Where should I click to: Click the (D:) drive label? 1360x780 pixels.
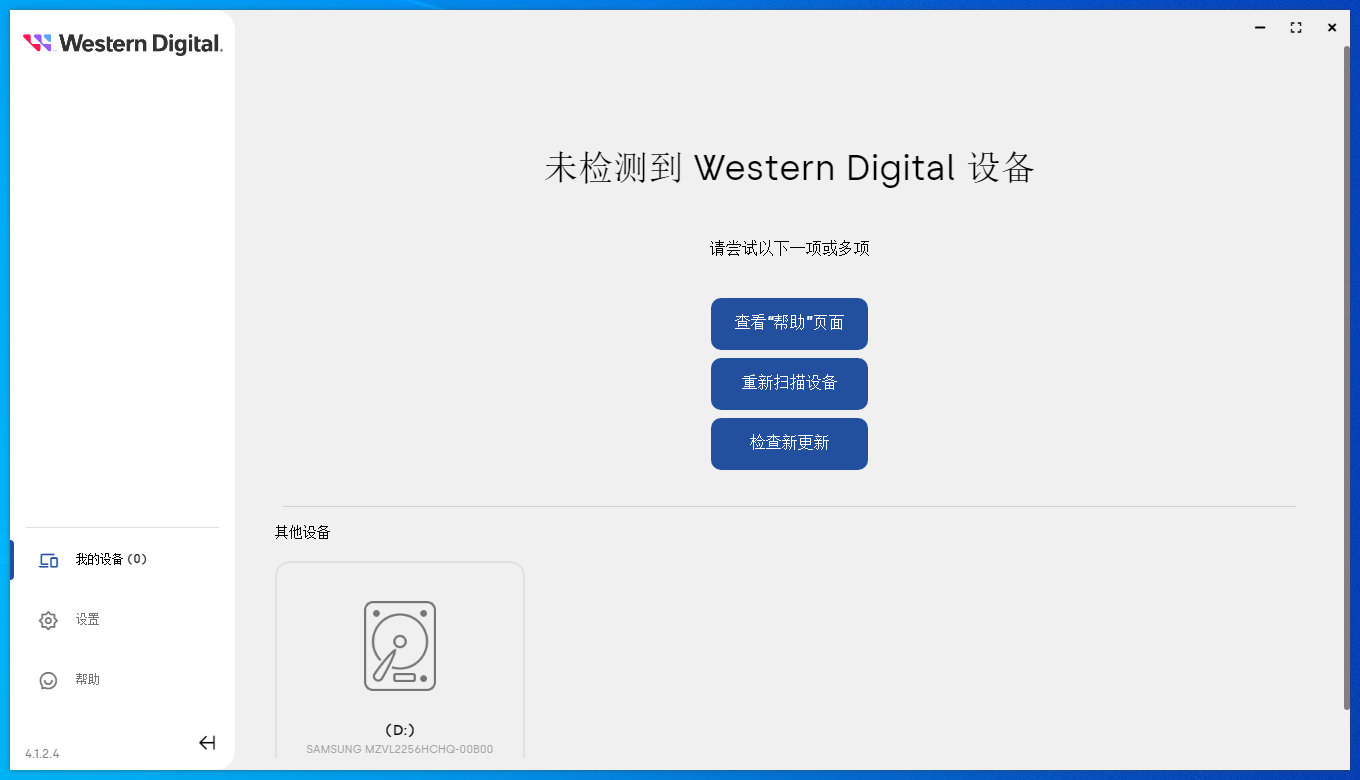400,730
